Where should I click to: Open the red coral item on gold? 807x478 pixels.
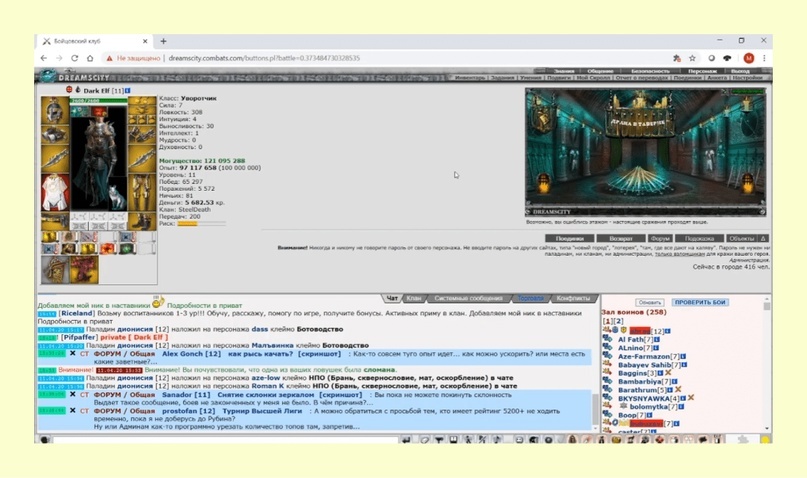pyautogui.click(x=84, y=269)
